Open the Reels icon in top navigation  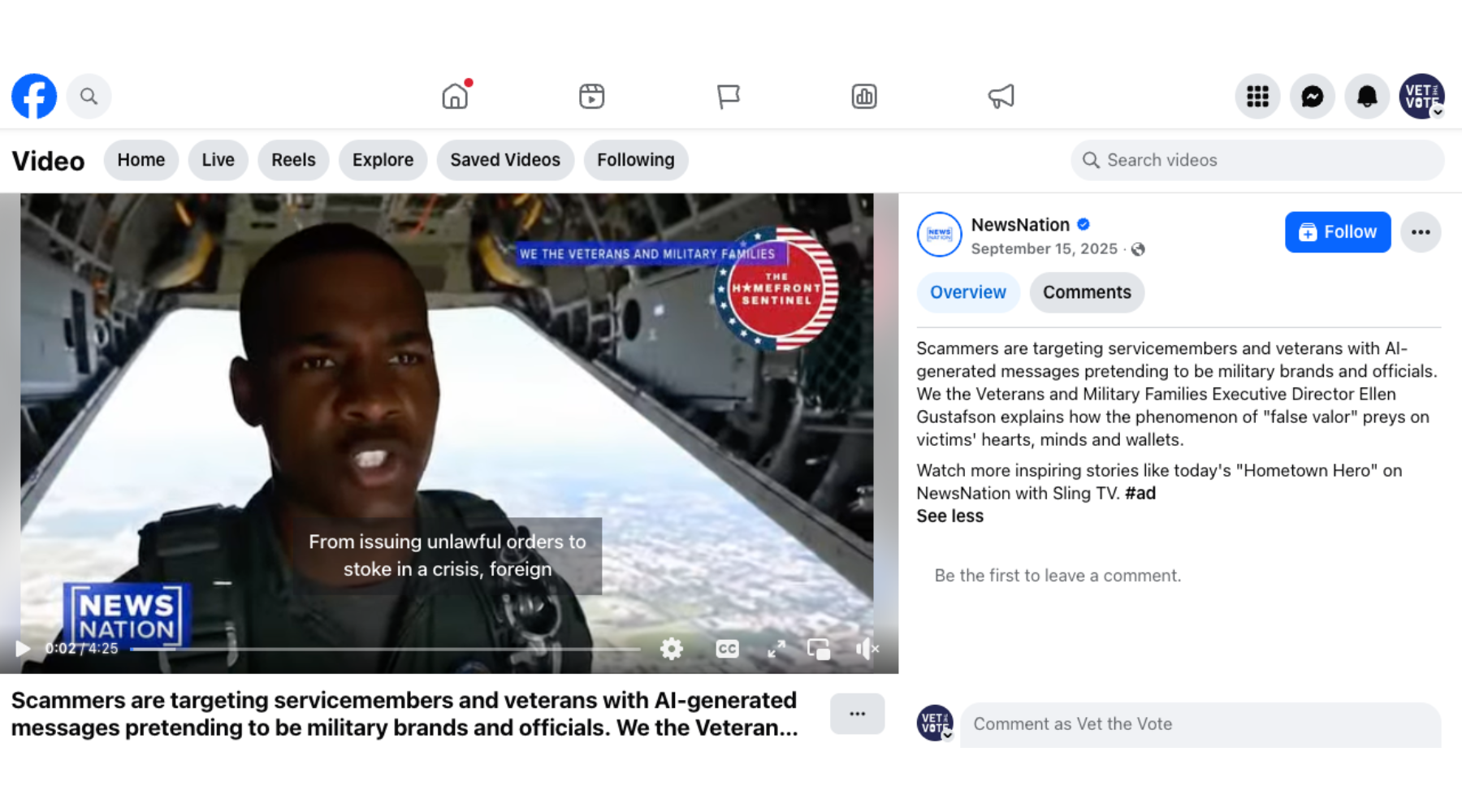(591, 96)
